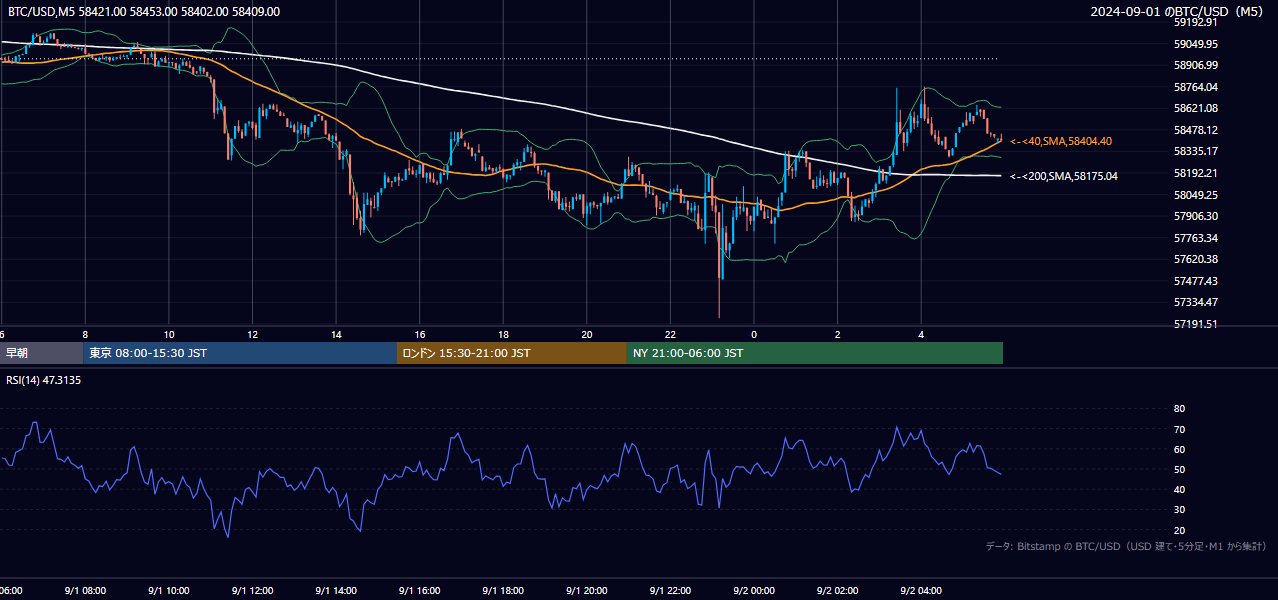Click the 早朝 session bar
Viewport: 1278px width, 600px height.
coord(41,353)
